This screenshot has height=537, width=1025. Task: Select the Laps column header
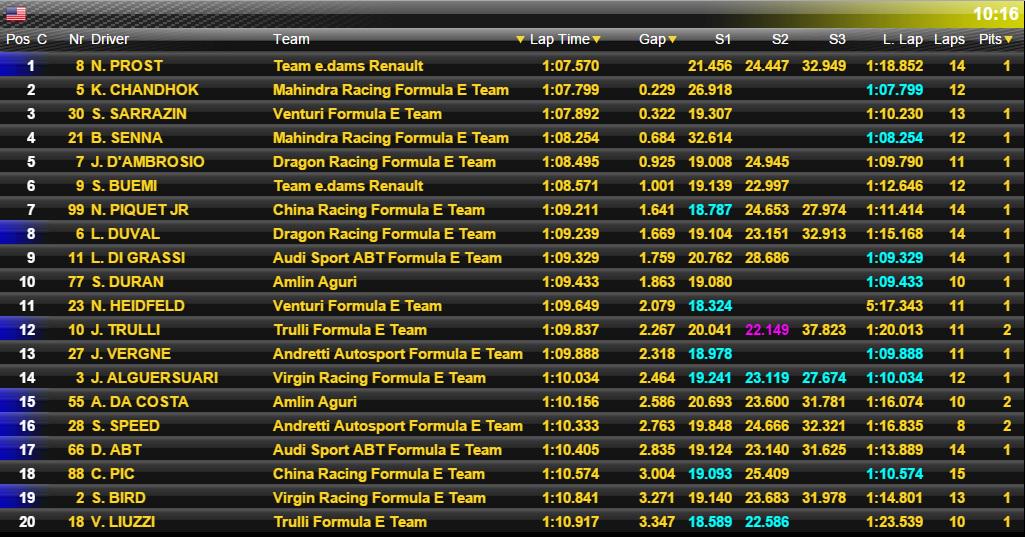coord(949,39)
